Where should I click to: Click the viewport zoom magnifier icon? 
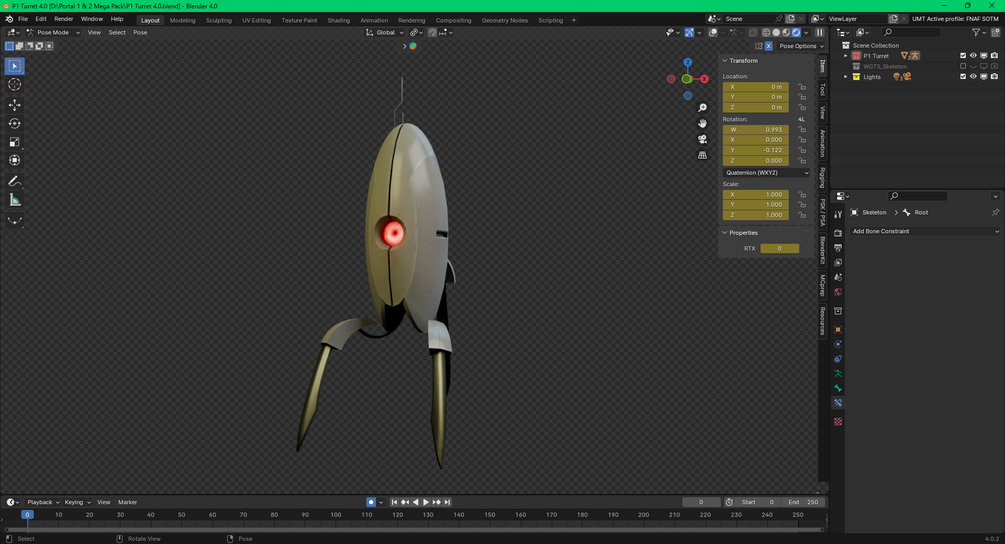tap(702, 108)
